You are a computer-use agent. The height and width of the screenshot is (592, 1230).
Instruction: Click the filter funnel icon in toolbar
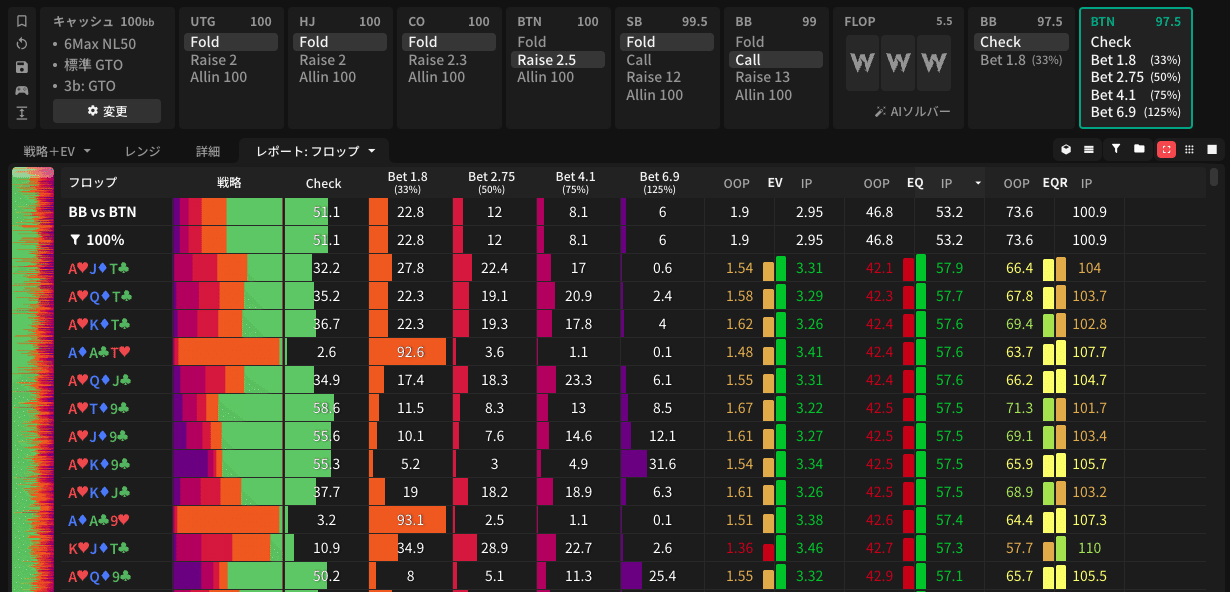tap(1116, 149)
